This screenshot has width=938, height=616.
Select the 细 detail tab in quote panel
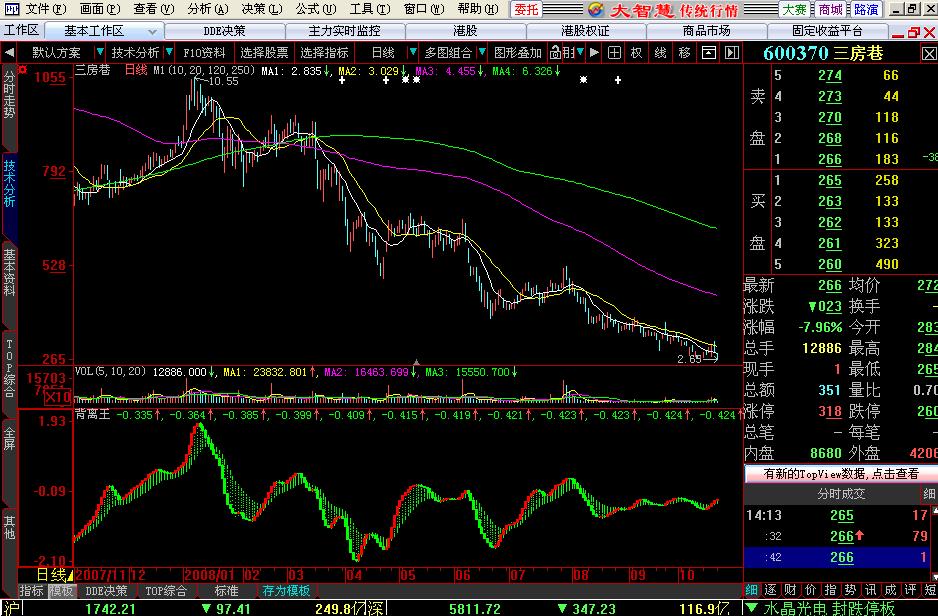751,590
